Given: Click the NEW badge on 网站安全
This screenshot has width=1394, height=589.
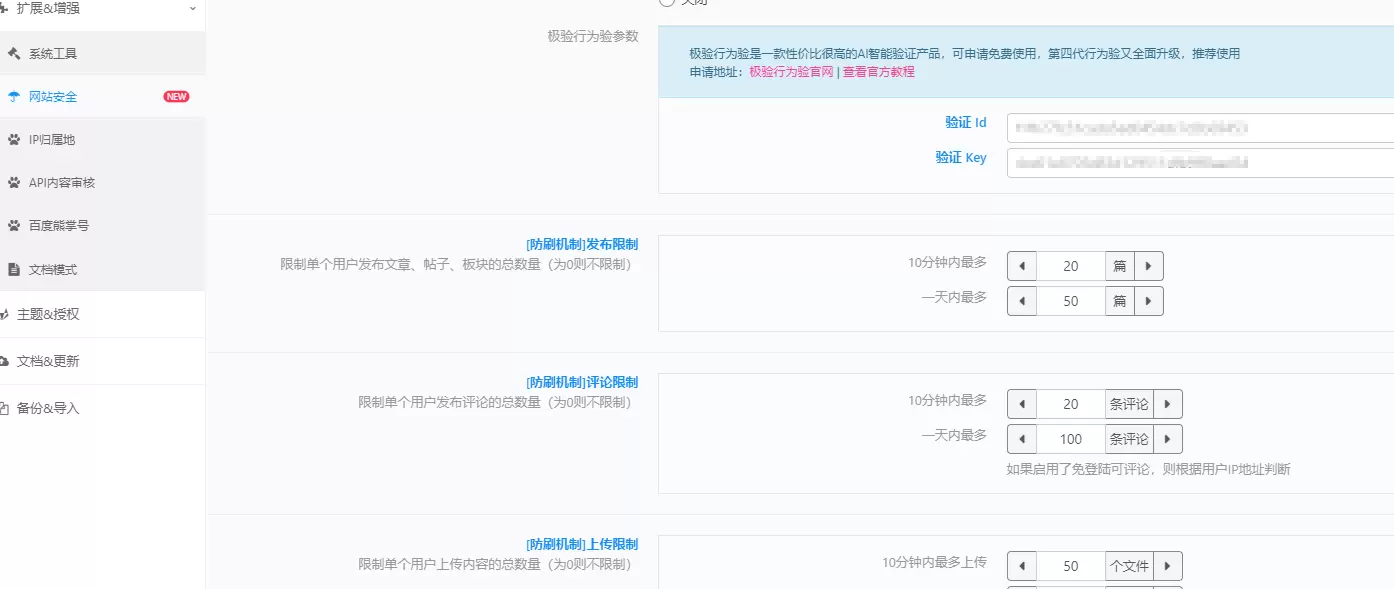Looking at the screenshot, I should pos(176,97).
